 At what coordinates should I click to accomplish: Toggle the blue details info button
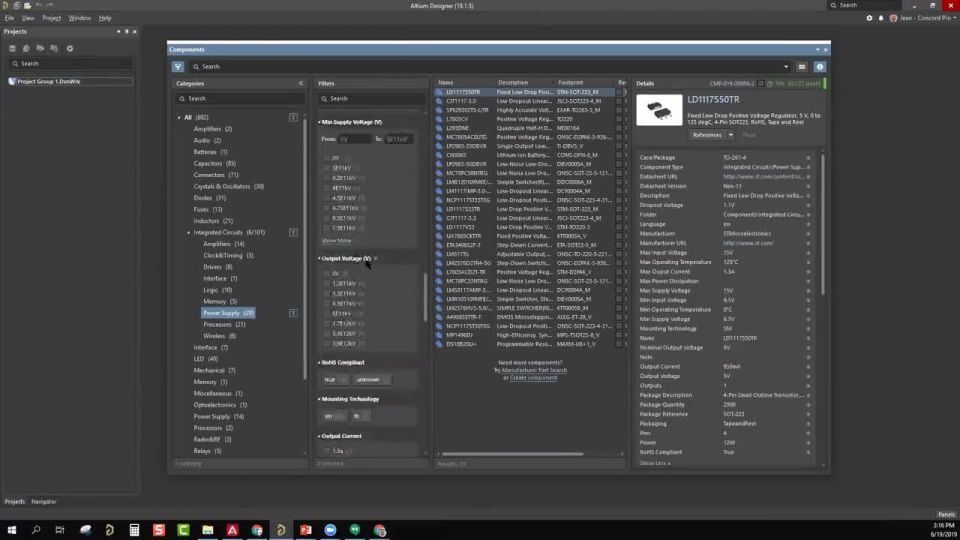click(x=820, y=67)
